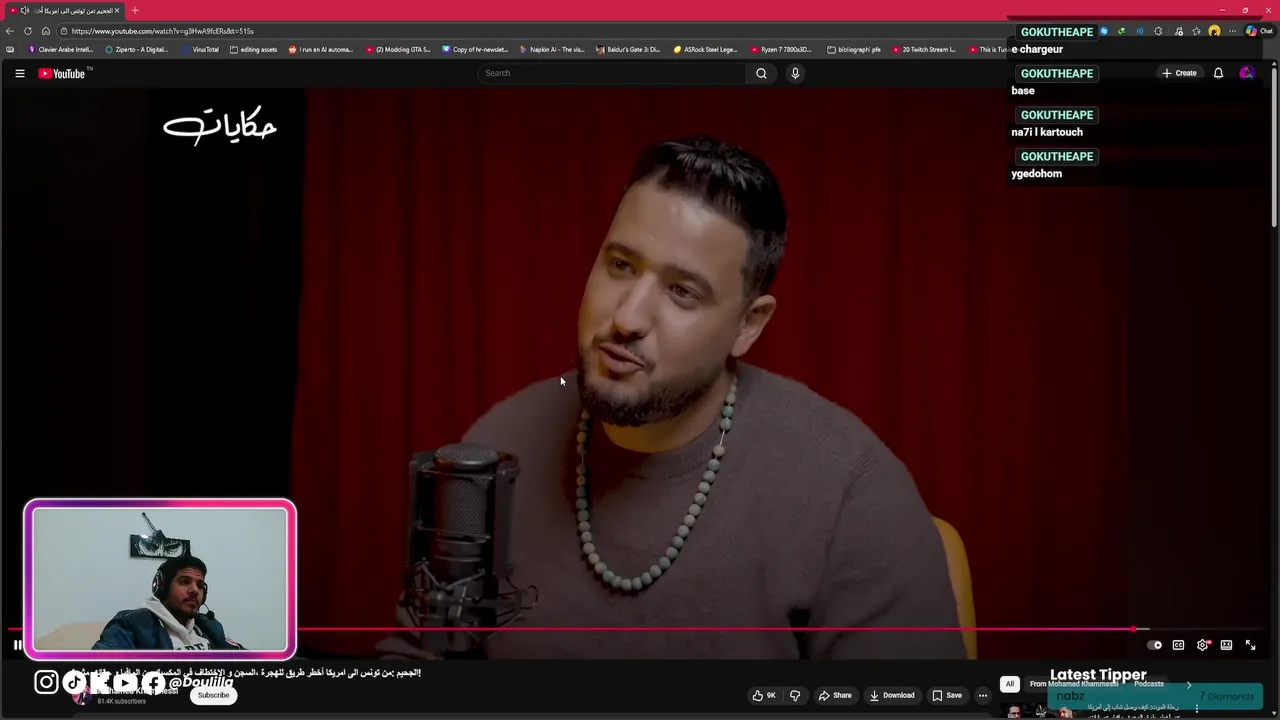Open player settings gear
This screenshot has width=1280, height=720.
pos(1202,645)
